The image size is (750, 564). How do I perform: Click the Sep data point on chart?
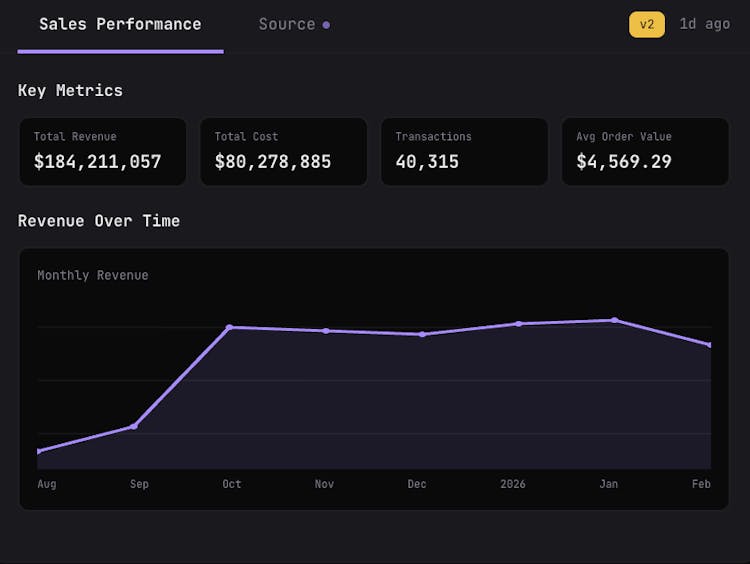click(x=134, y=426)
